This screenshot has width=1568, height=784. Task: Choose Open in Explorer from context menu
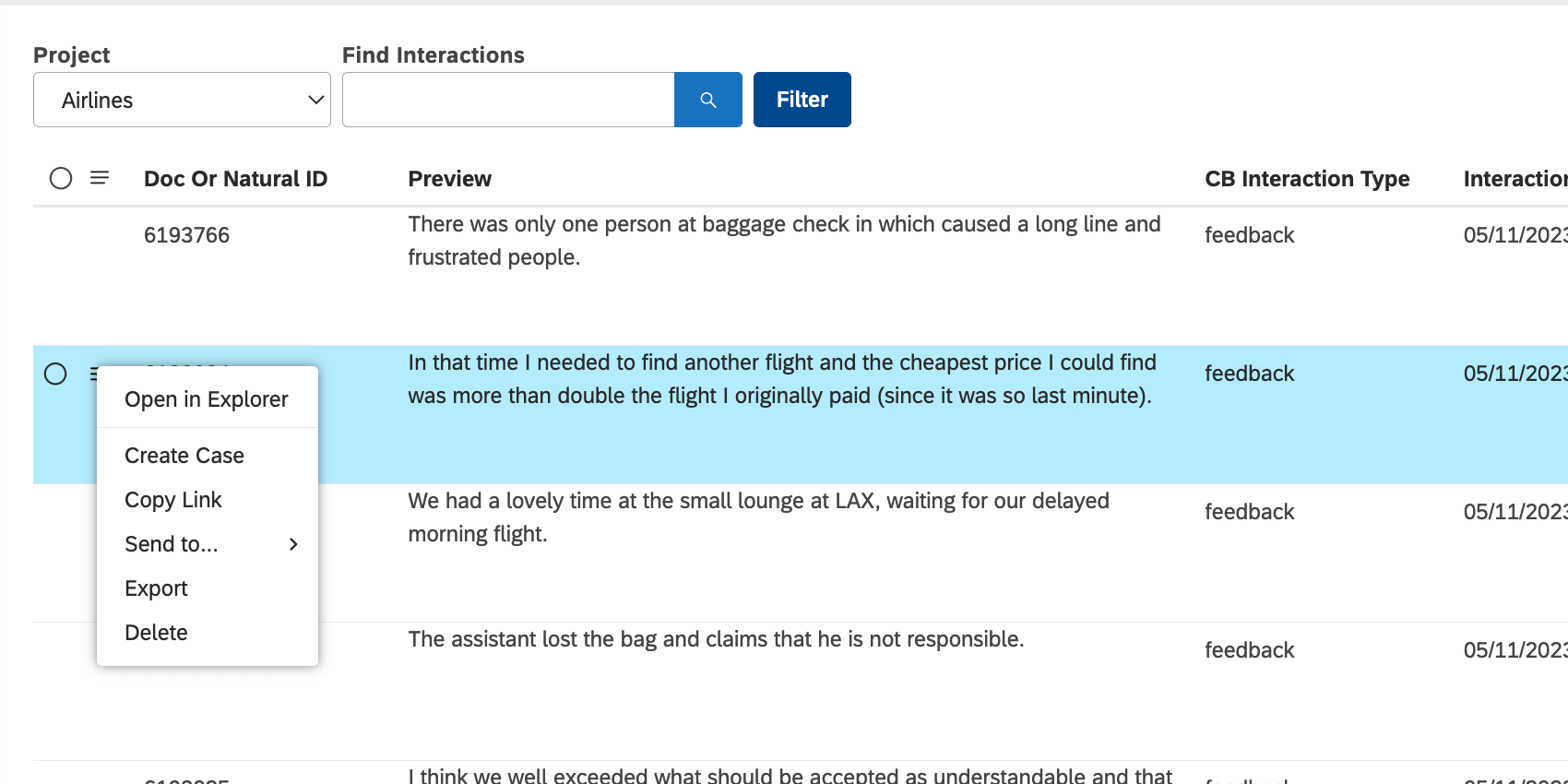207,399
